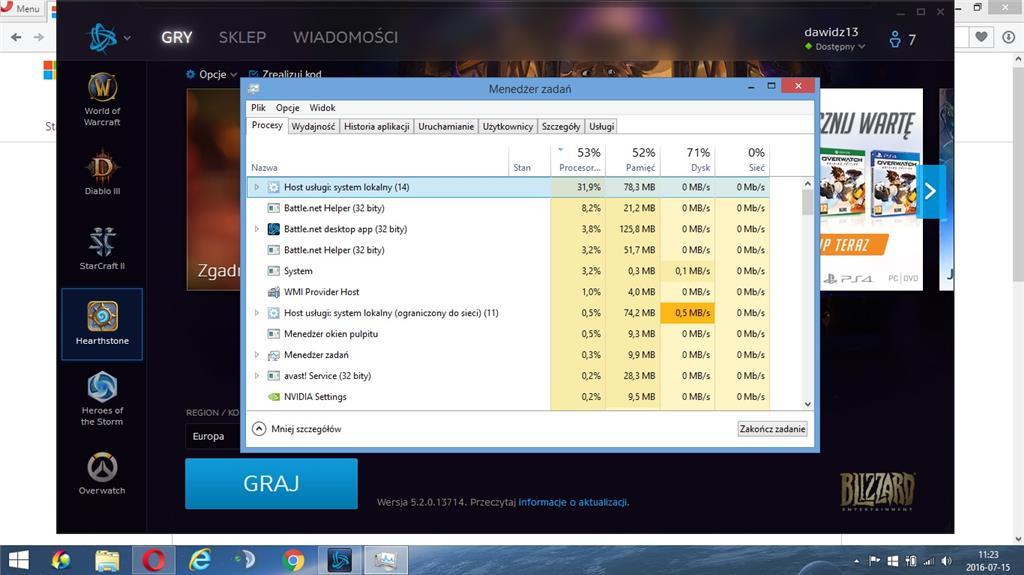Select StarCraft II game icon

(102, 248)
